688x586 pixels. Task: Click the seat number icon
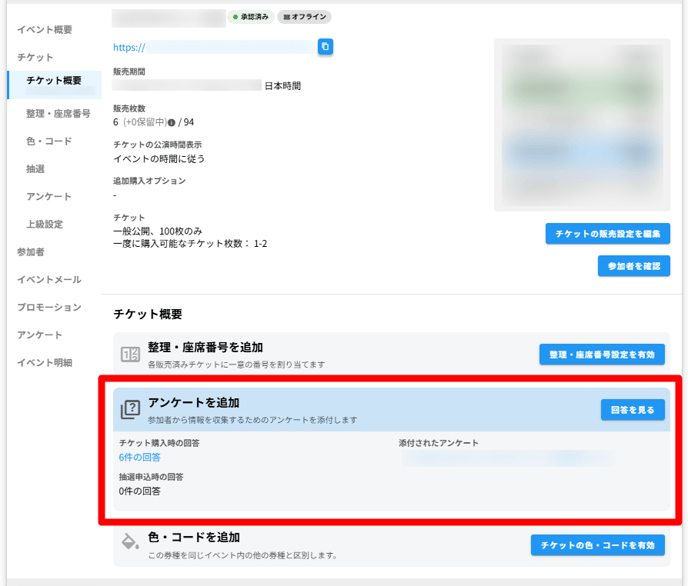(x=130, y=354)
